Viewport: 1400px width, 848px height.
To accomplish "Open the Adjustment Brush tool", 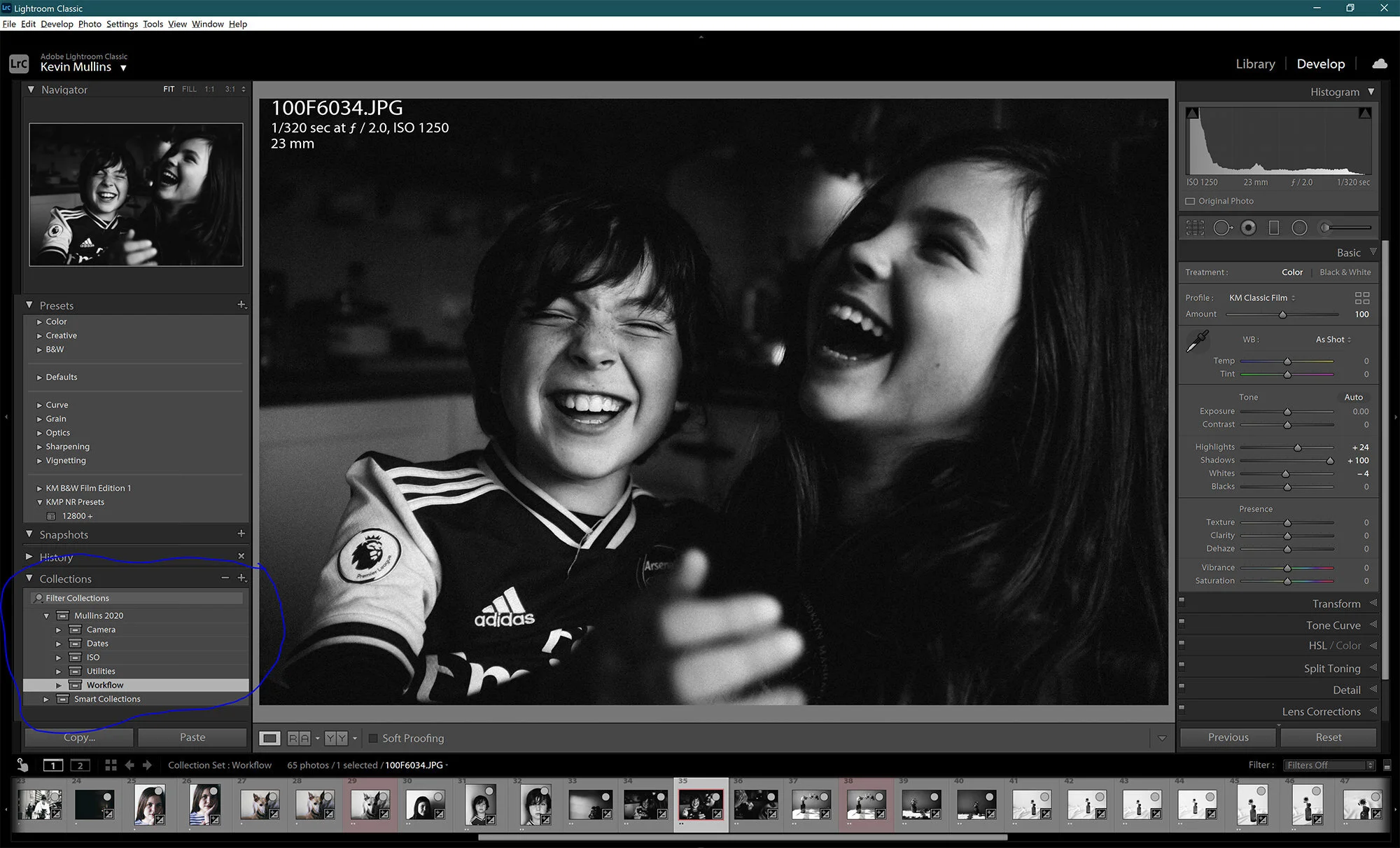I will click(x=1326, y=227).
